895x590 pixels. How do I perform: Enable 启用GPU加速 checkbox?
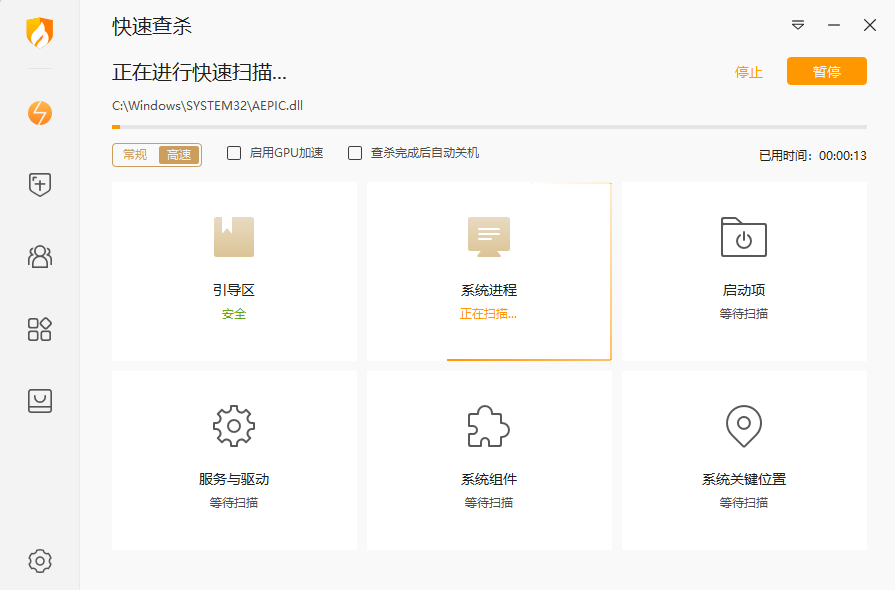tap(234, 153)
